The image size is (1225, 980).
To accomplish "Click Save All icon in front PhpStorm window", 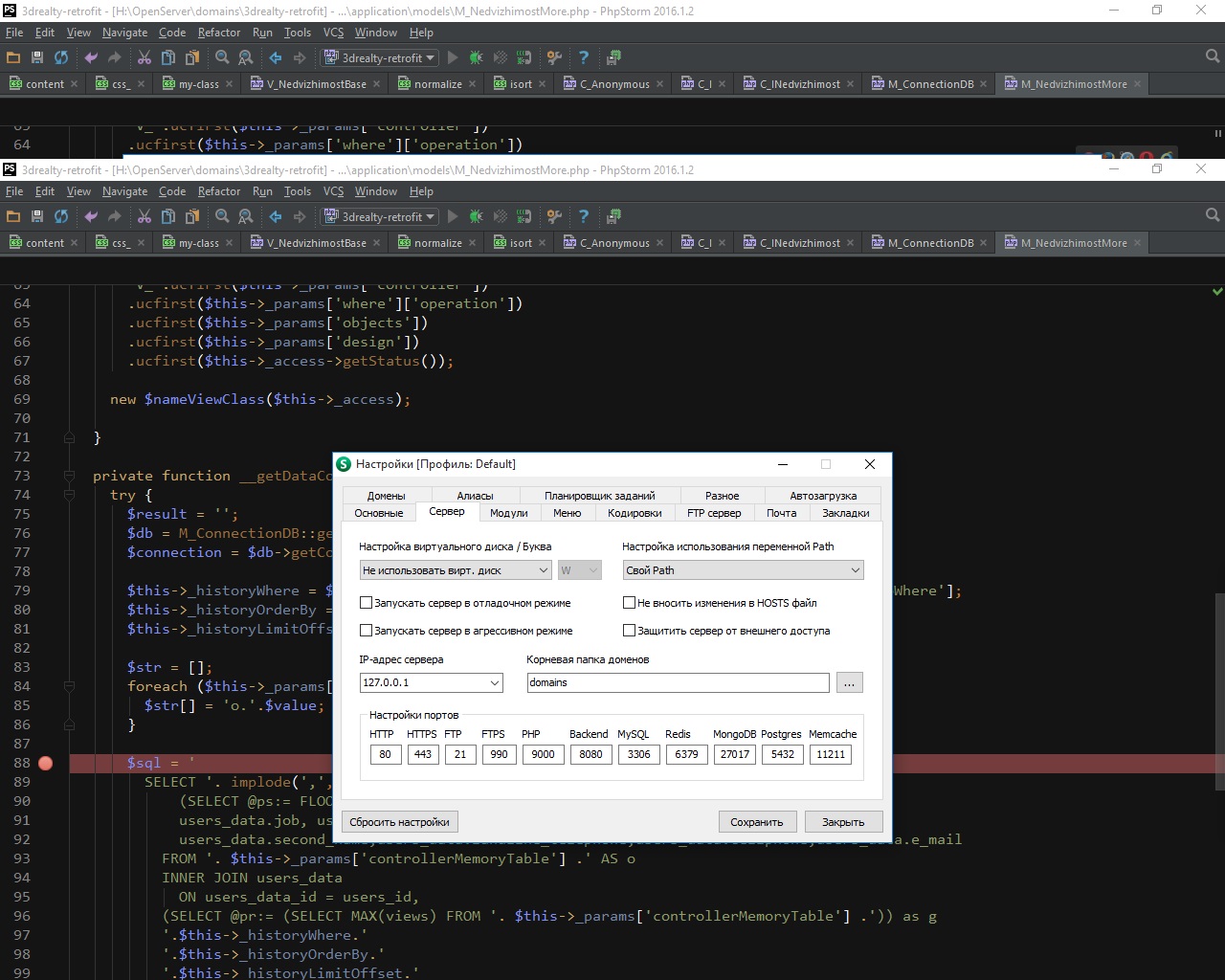I will 37,217.
